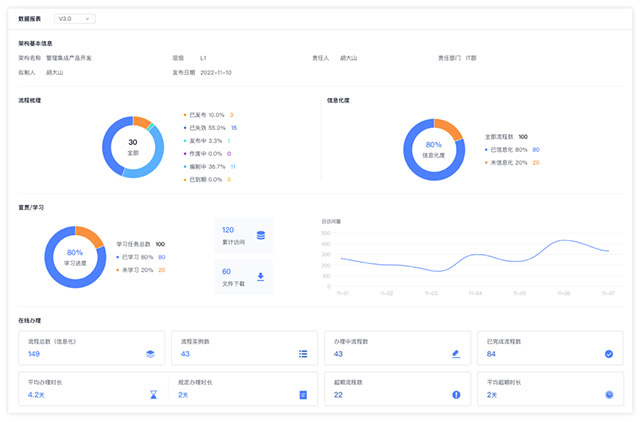Screen dimensions: 640x422
Task: Open the V3.0 version dropdown
Action: 74,18
